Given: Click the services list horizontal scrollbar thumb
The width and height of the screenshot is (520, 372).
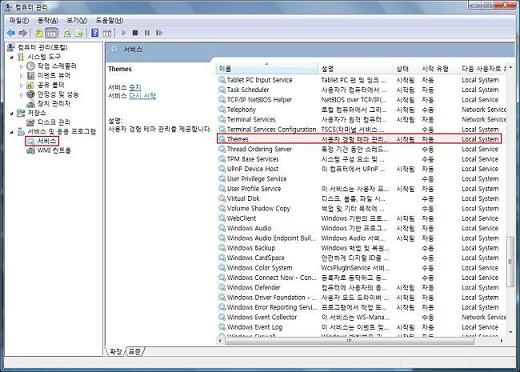Looking at the screenshot, I should [x=349, y=341].
